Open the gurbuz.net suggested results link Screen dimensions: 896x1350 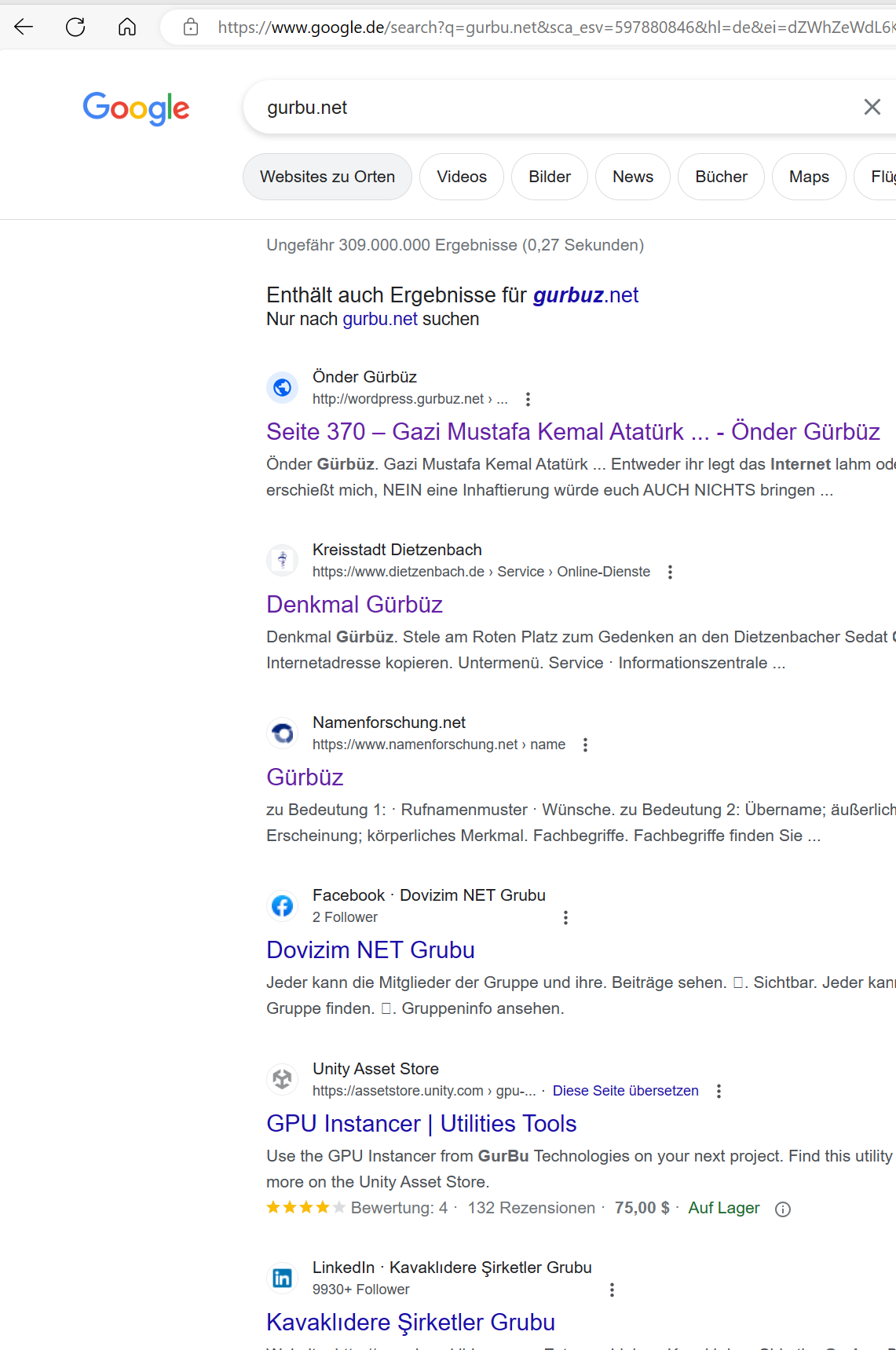[586, 295]
